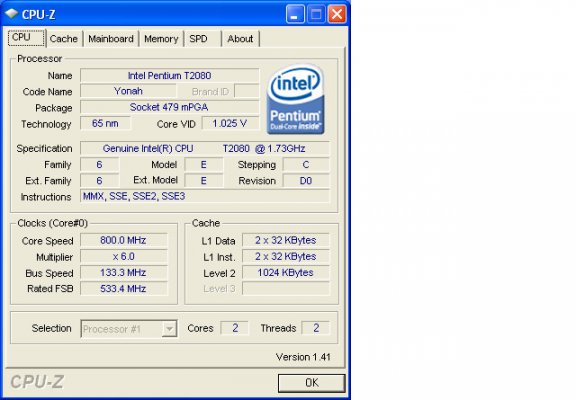The width and height of the screenshot is (576, 400).
Task: Click the Code Name value Yonah
Action: 128,91
